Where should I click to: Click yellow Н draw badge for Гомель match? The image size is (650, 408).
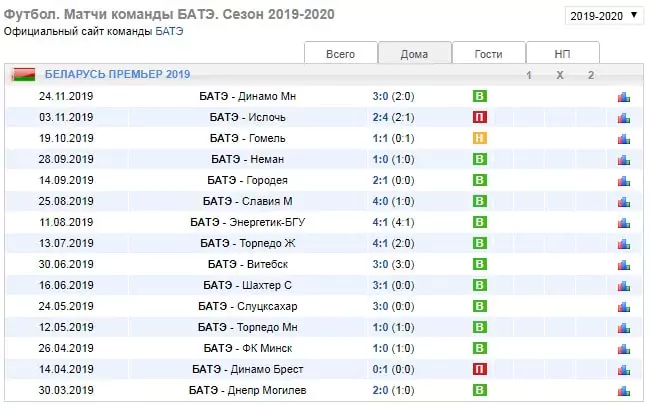click(x=480, y=138)
